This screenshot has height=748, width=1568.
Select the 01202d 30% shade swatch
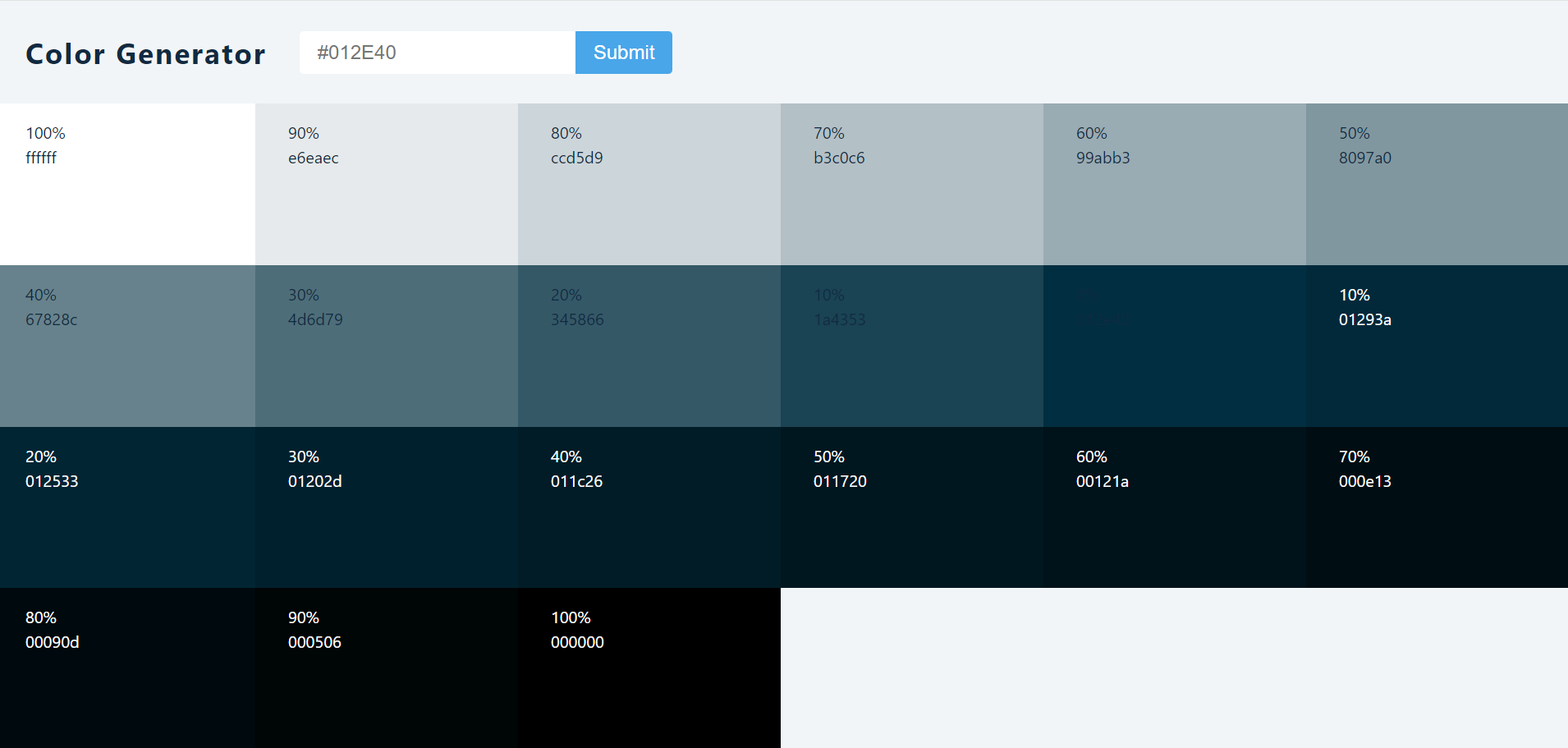click(x=386, y=507)
